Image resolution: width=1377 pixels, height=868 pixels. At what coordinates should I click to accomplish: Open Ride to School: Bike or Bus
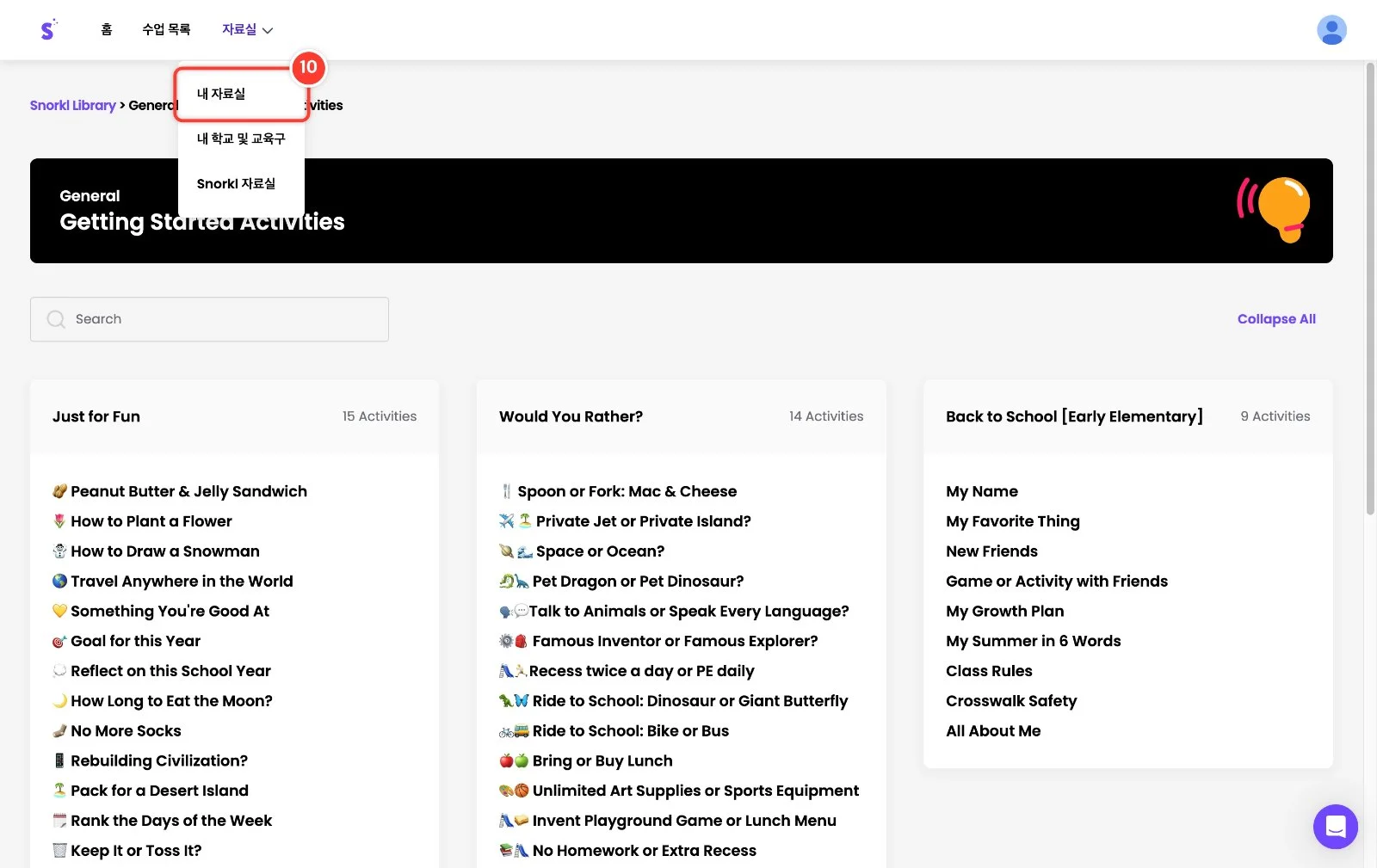[x=614, y=731]
